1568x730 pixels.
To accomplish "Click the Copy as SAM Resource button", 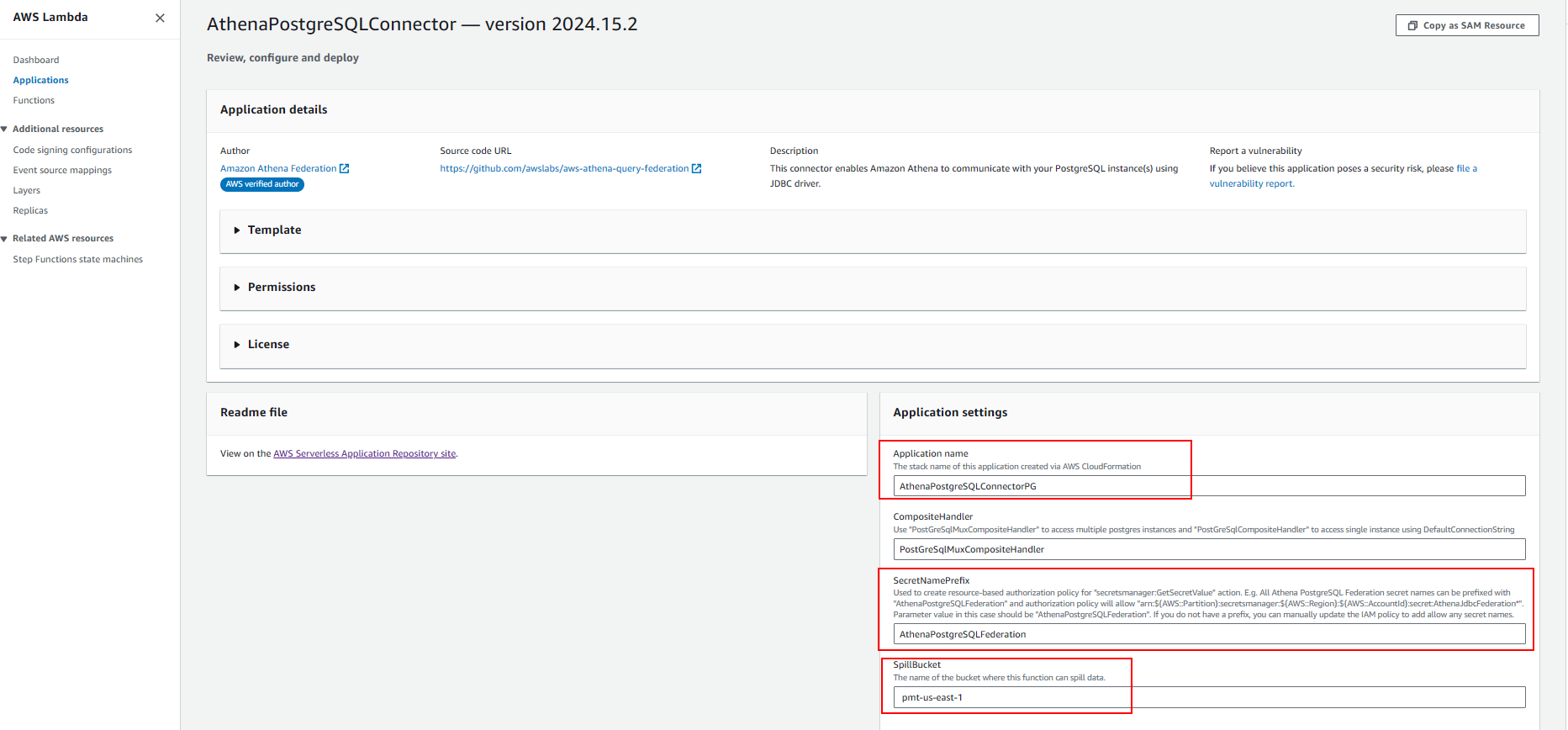I will (x=1467, y=25).
